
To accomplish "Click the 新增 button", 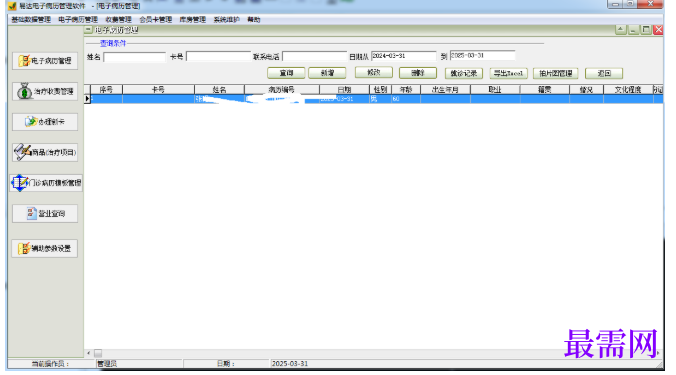I will pyautogui.click(x=327, y=73).
